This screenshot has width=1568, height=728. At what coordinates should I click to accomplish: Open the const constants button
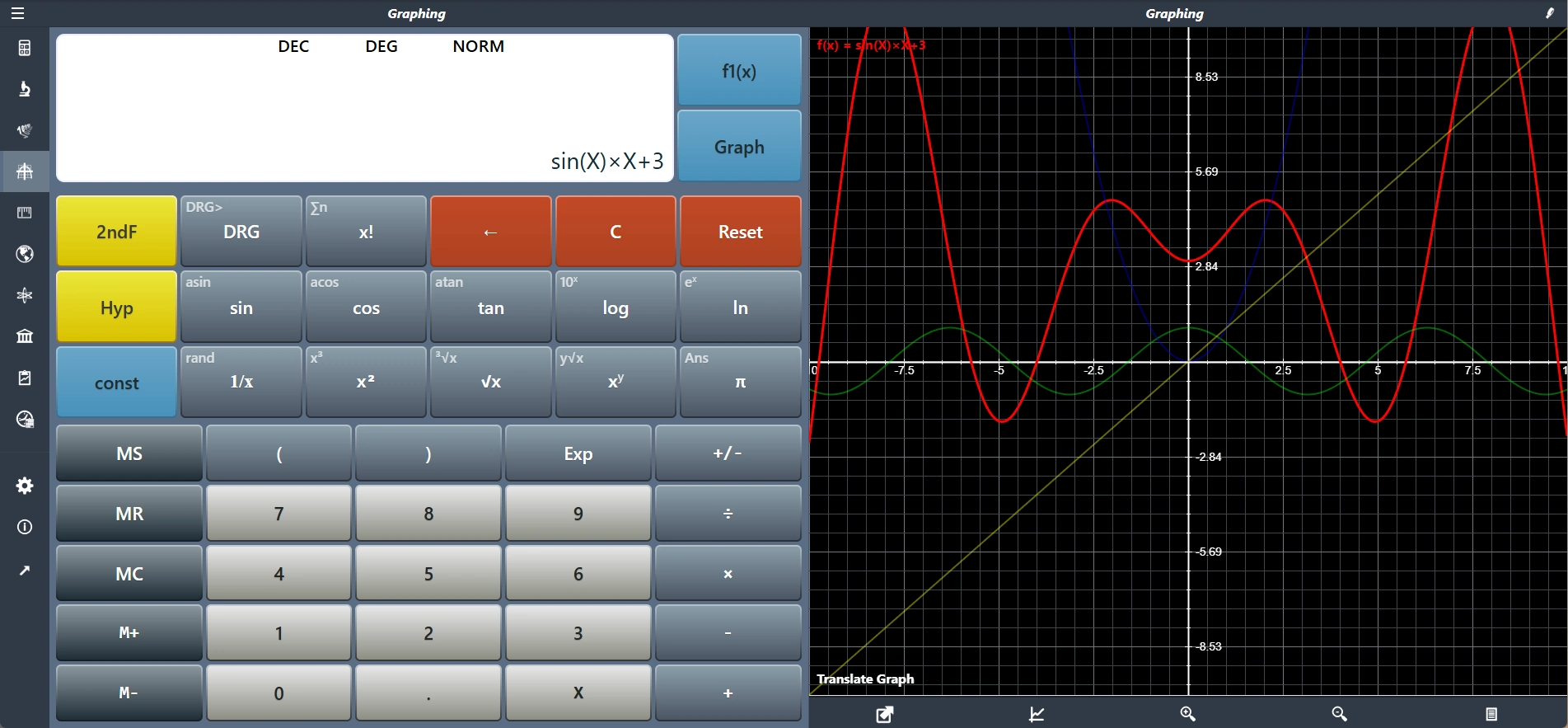(116, 383)
